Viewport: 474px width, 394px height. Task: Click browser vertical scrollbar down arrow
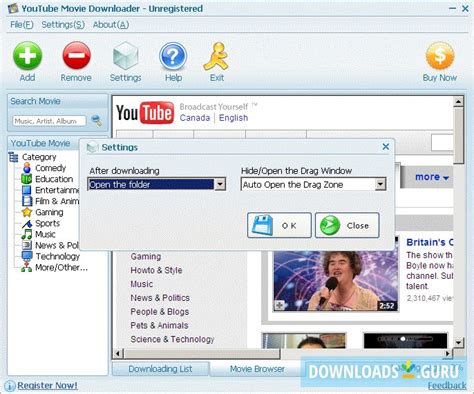pos(459,342)
